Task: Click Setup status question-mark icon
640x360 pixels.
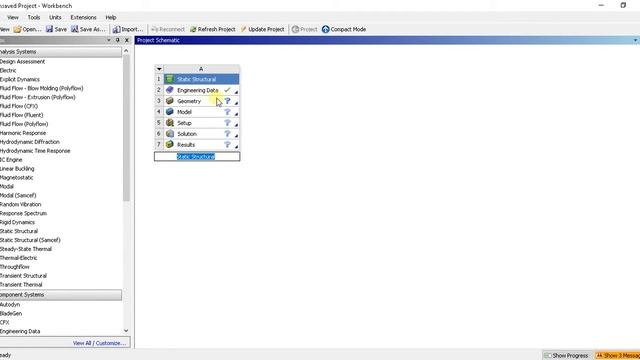Action: (x=227, y=122)
